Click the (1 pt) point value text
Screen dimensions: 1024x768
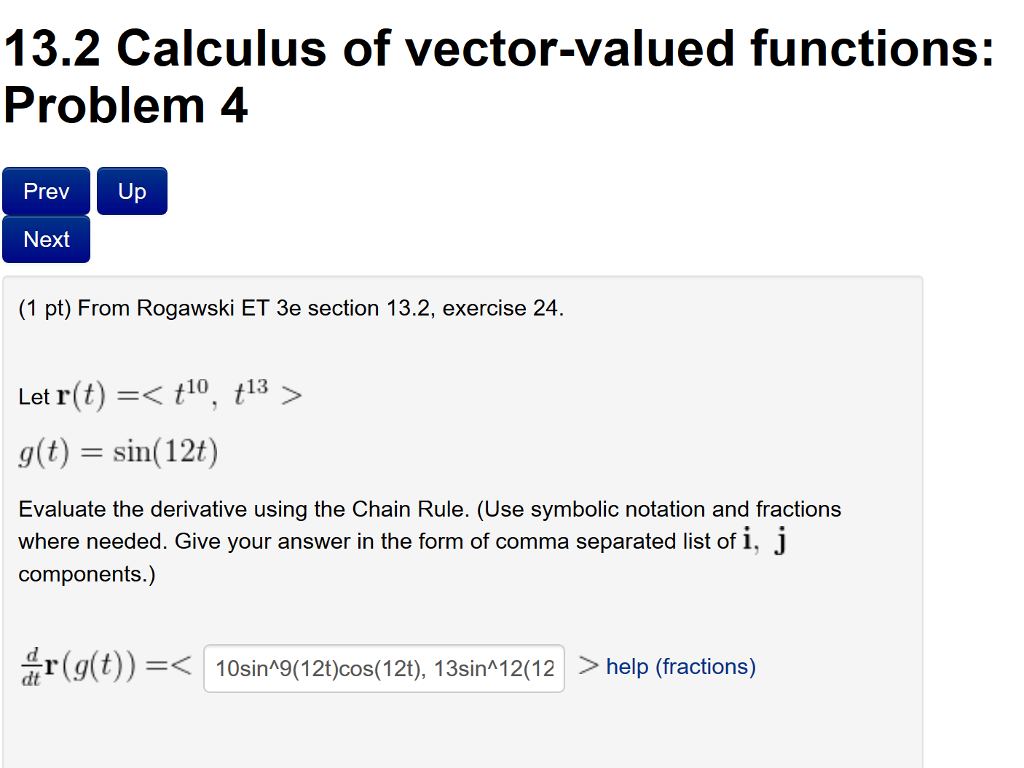tap(42, 308)
